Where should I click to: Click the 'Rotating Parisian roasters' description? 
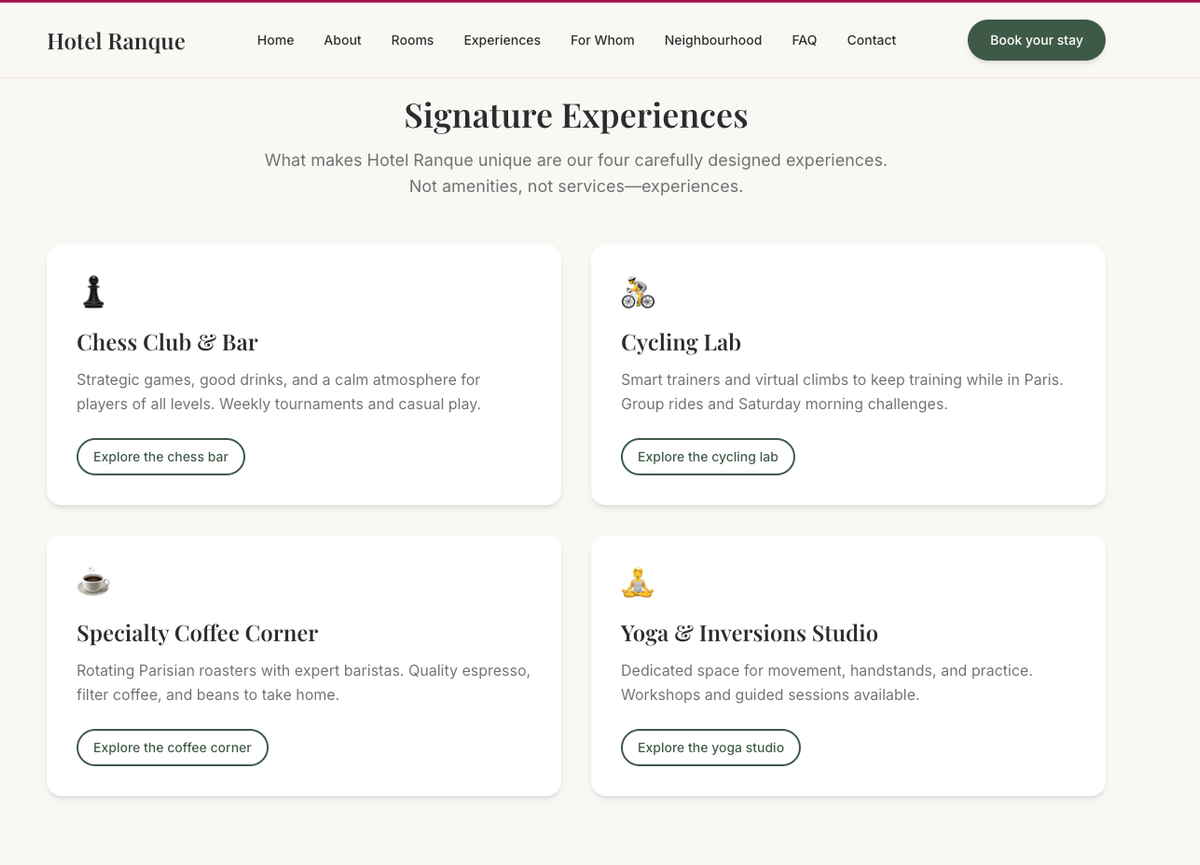pos(304,682)
